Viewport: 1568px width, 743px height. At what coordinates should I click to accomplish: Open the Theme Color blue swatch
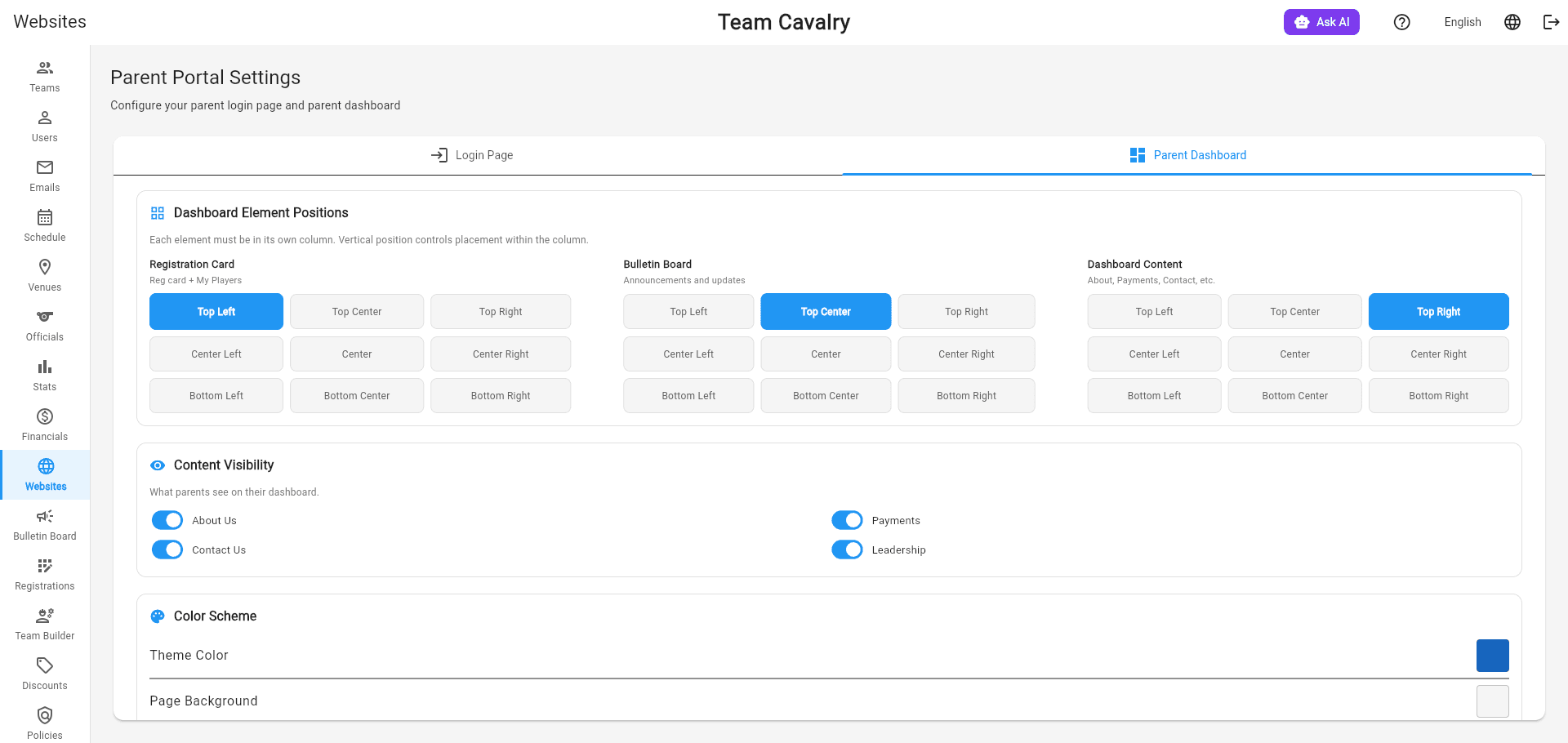point(1492,656)
